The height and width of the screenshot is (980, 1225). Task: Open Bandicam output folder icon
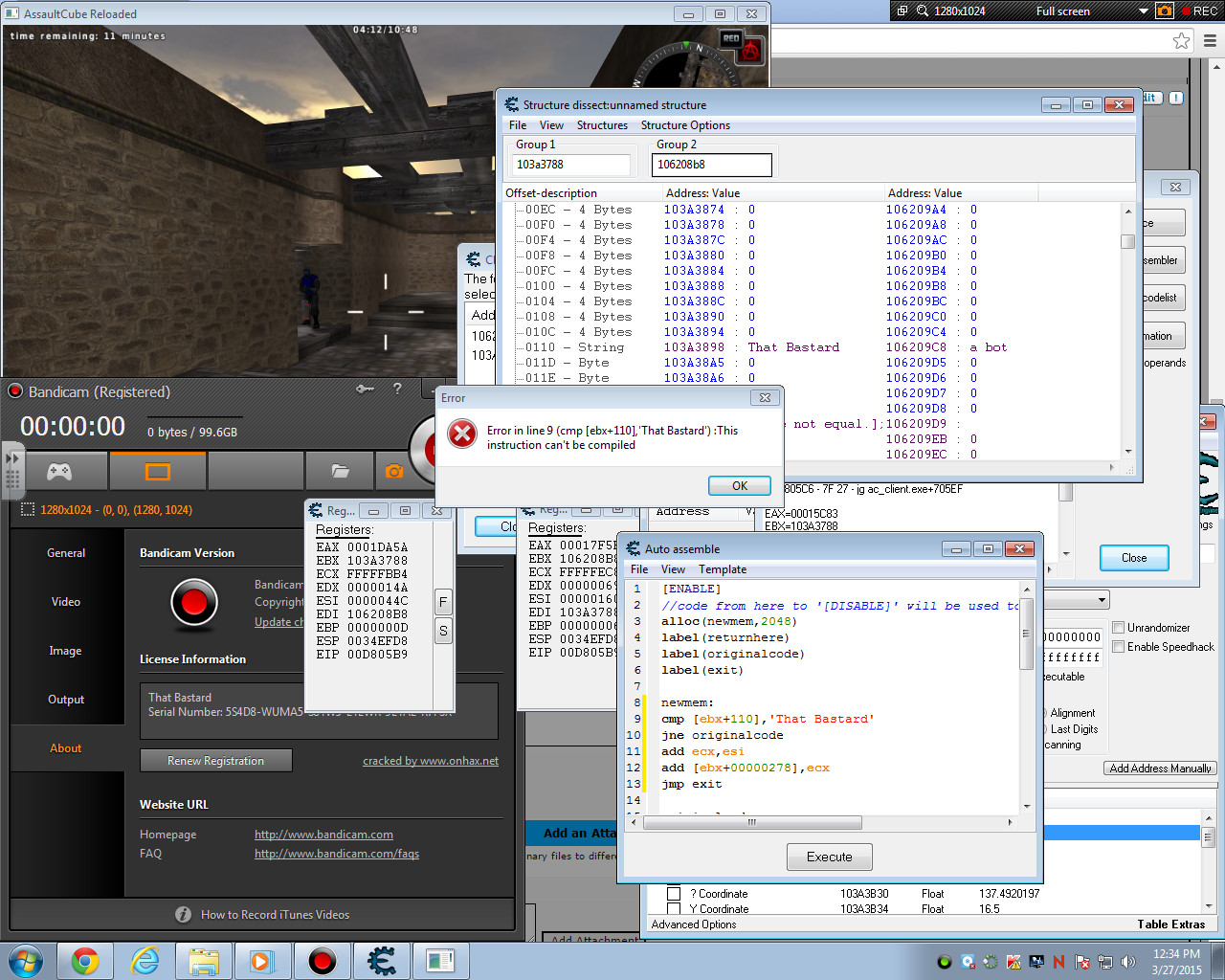coord(340,471)
